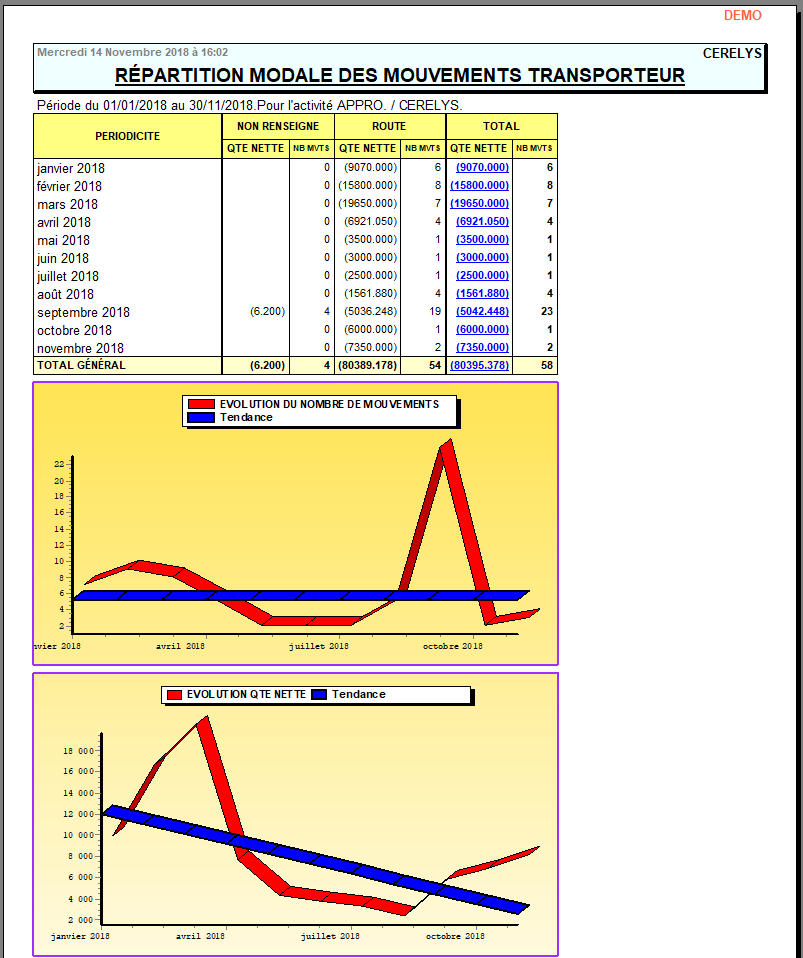Open the (9070.000) total link for janvier 2018
This screenshot has height=958, width=803.
[482, 168]
